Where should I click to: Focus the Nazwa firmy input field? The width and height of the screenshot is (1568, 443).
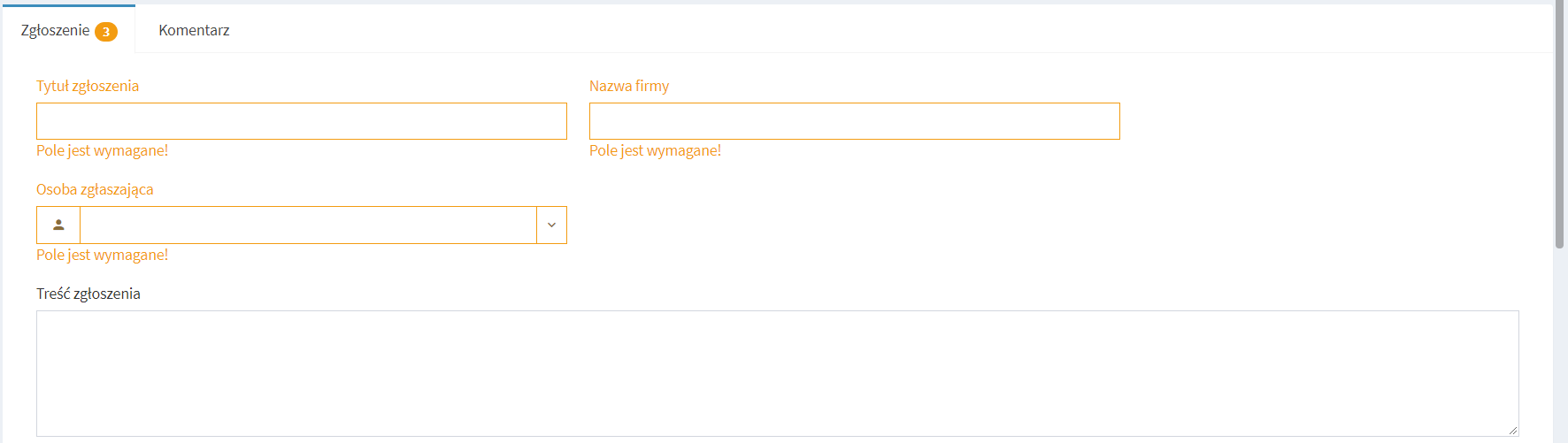(855, 121)
